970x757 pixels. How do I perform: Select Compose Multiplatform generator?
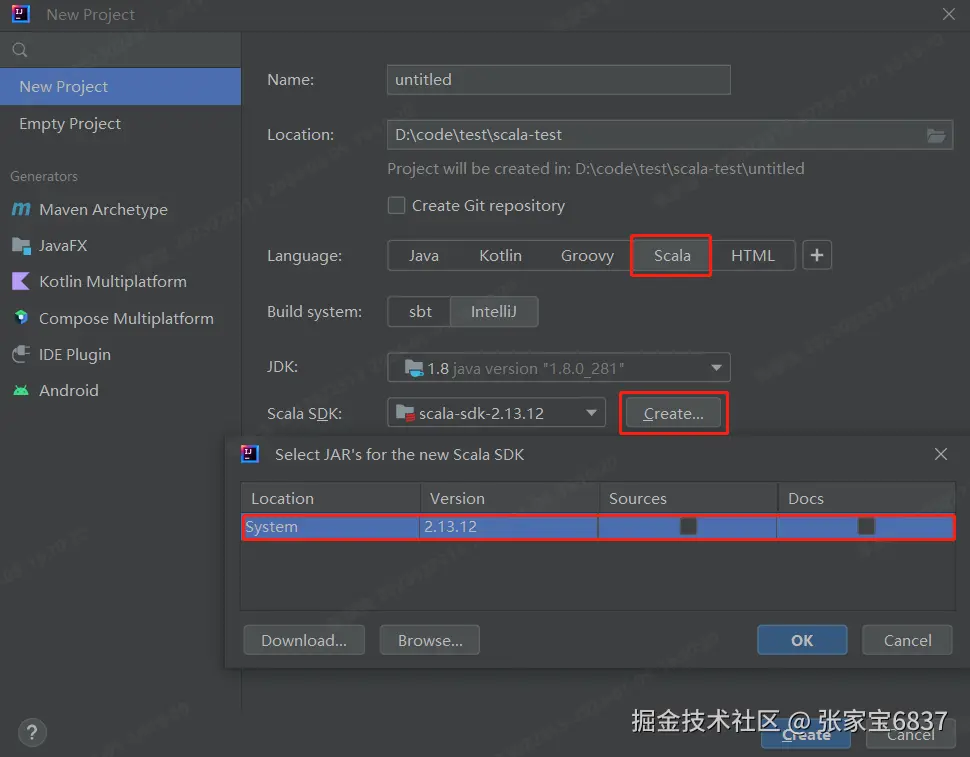121,318
